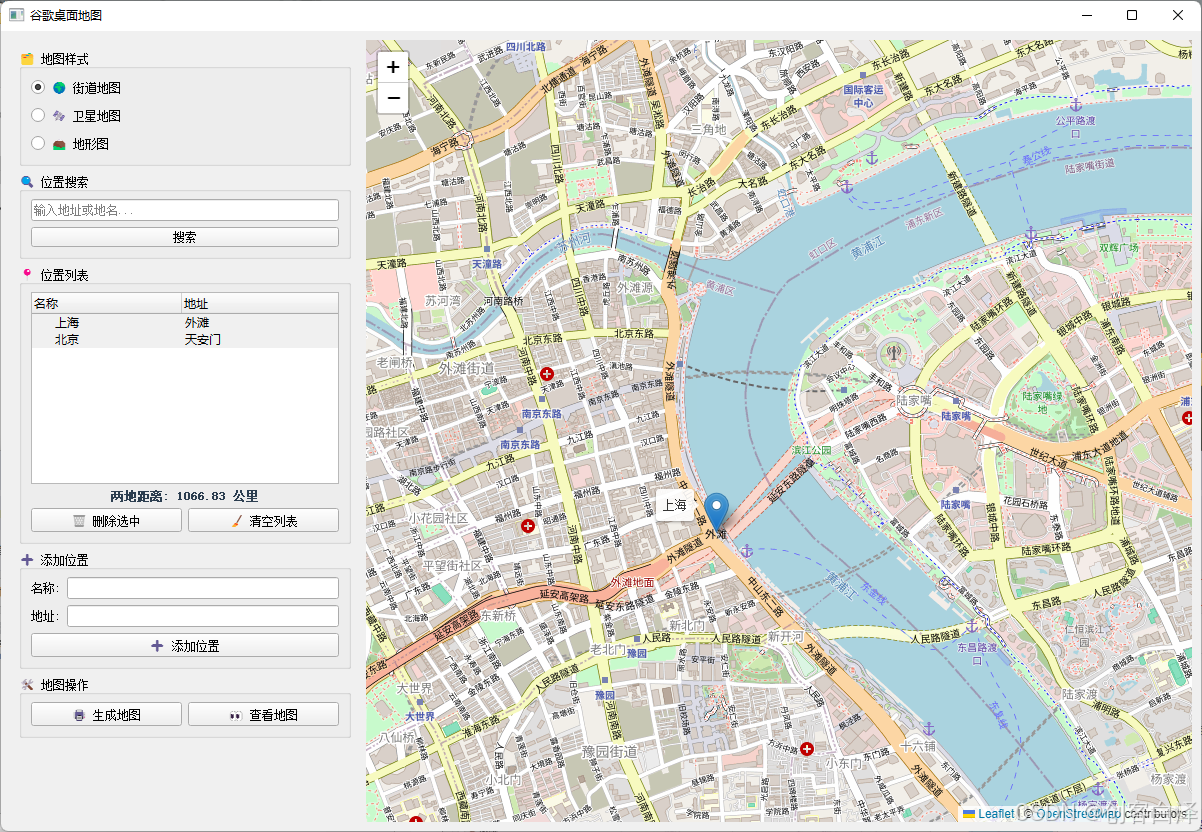Click the 搜索 button
The image size is (1202, 832).
tap(185, 237)
